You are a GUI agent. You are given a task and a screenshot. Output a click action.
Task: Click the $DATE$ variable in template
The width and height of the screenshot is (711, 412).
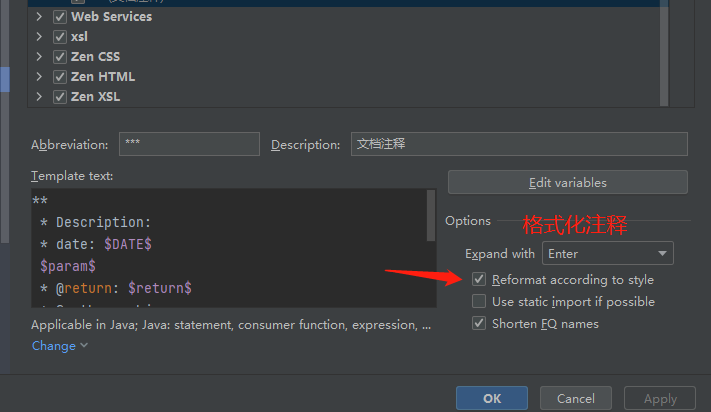tap(128, 244)
